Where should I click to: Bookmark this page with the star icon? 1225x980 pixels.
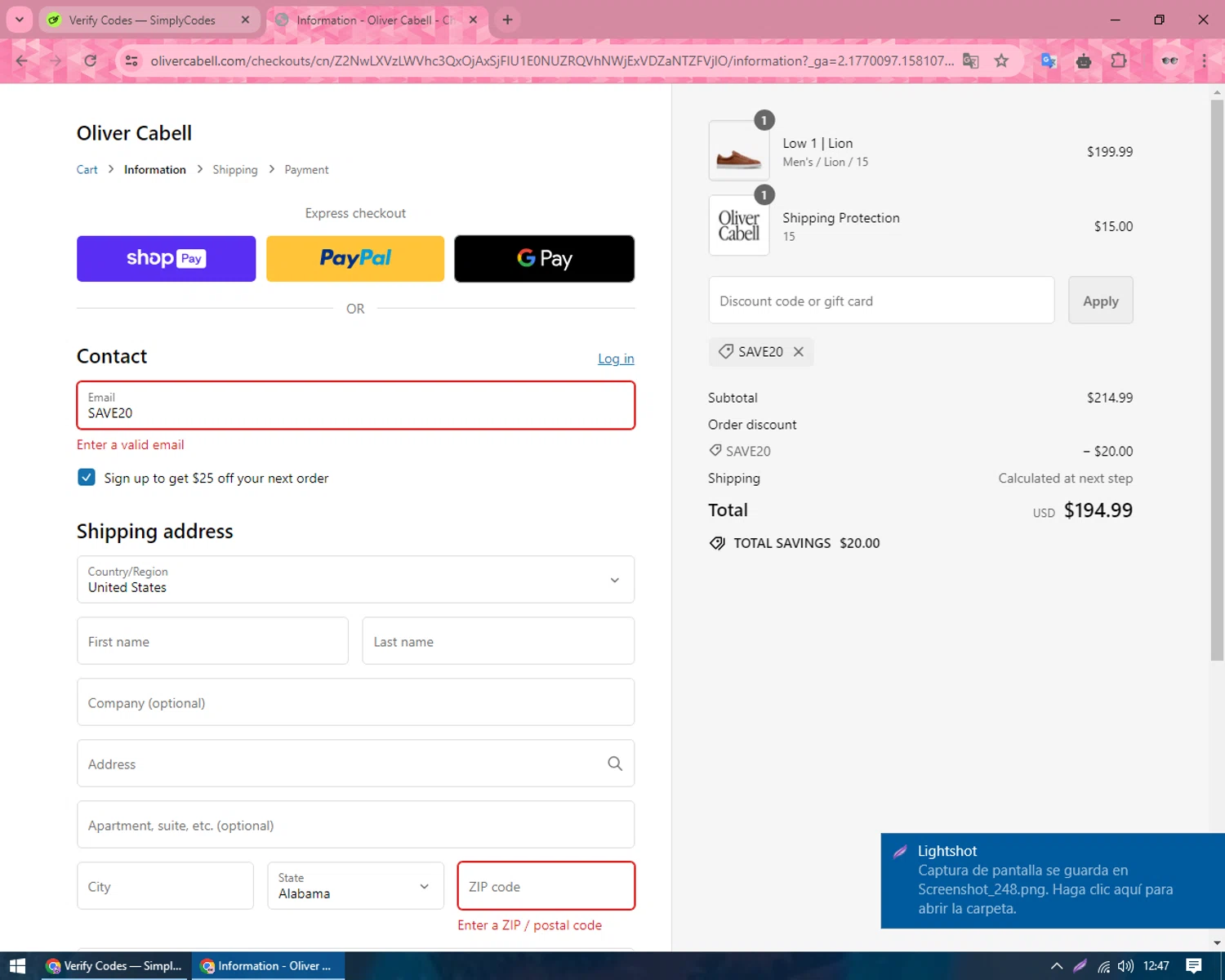coord(1002,60)
